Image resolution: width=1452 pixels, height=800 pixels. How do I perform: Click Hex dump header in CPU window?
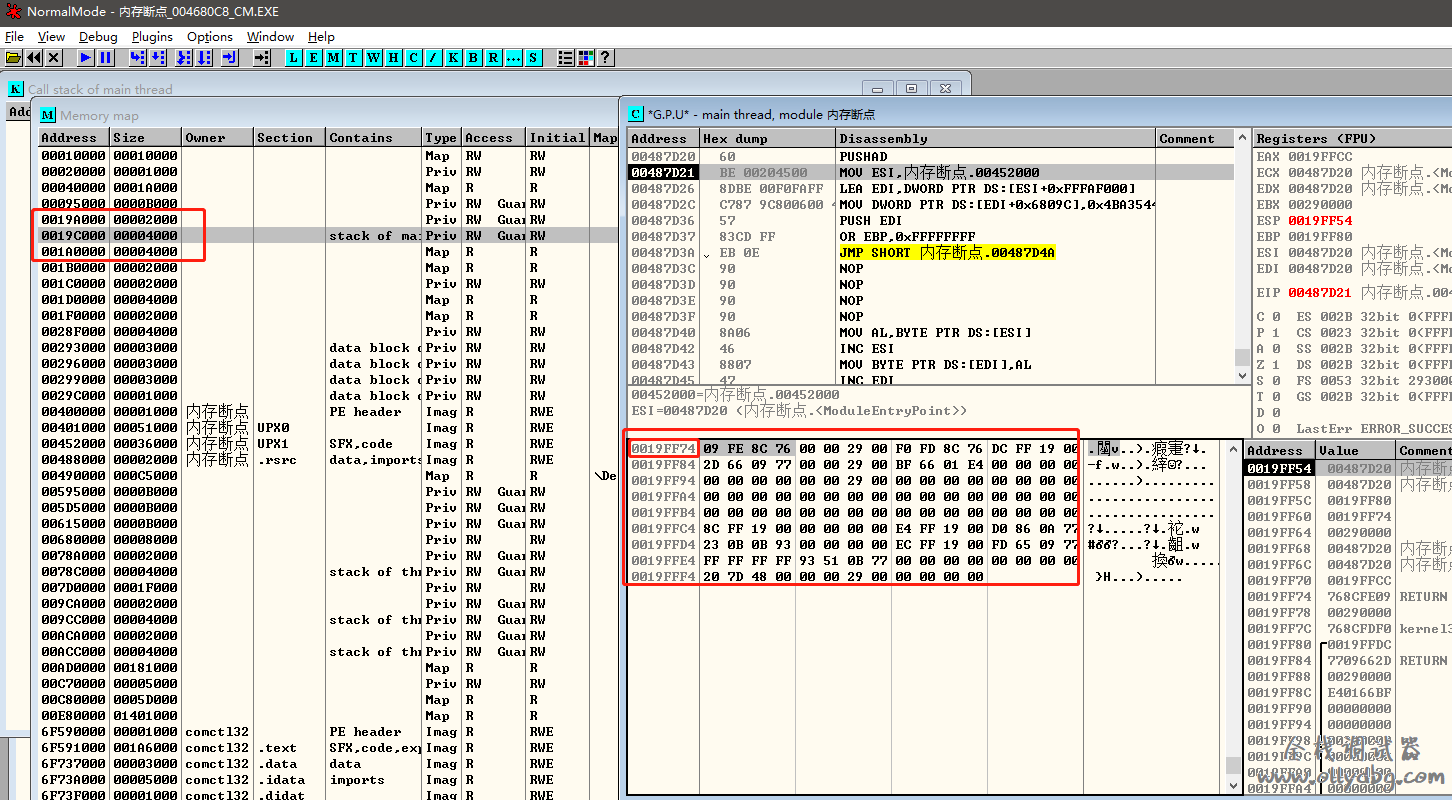(767, 139)
